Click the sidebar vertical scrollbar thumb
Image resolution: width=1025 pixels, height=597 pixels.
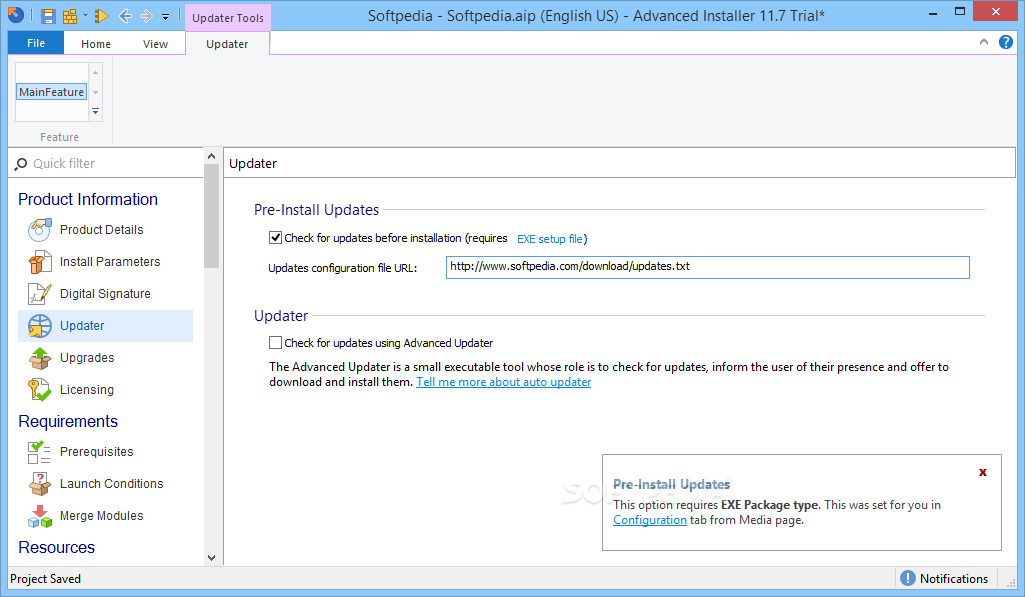211,216
